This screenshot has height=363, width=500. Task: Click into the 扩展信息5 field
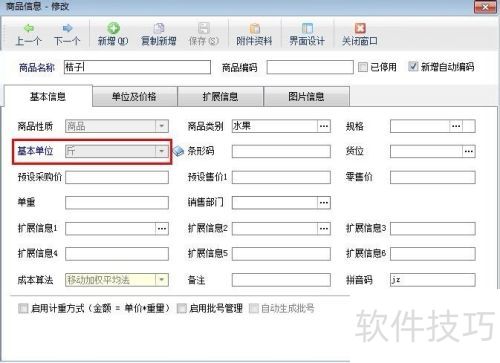click(281, 254)
